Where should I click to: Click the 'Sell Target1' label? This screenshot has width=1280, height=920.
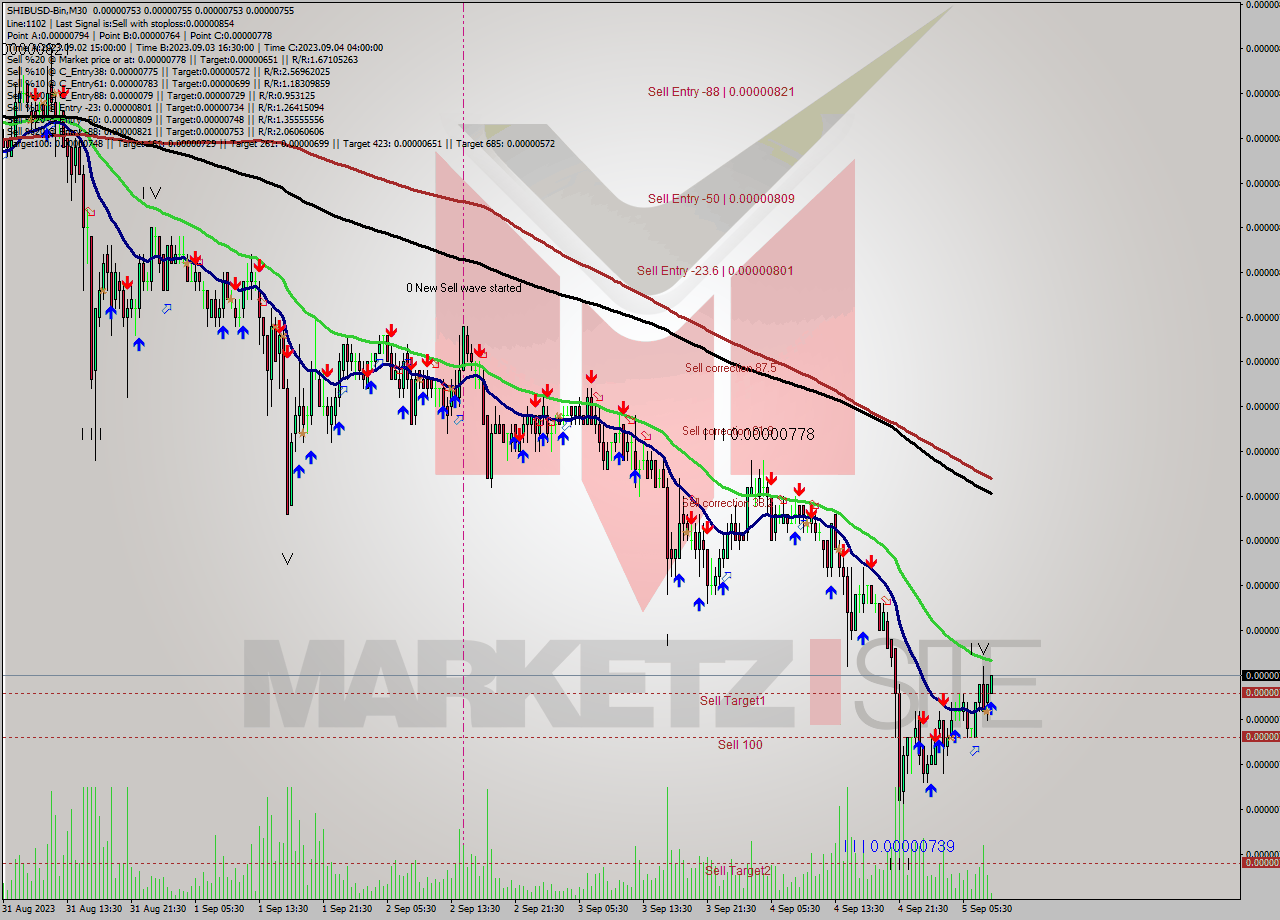[x=732, y=700]
